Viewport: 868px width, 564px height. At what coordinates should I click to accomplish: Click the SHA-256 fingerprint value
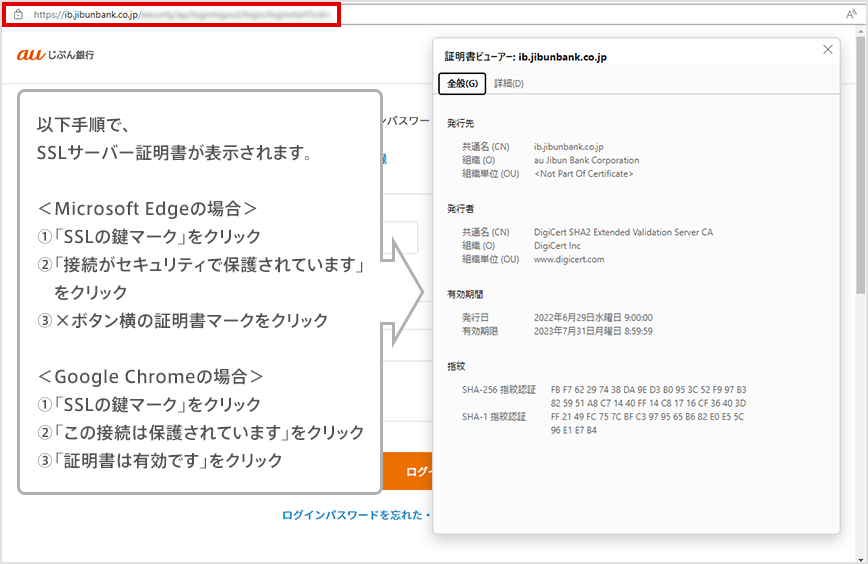(x=648, y=396)
